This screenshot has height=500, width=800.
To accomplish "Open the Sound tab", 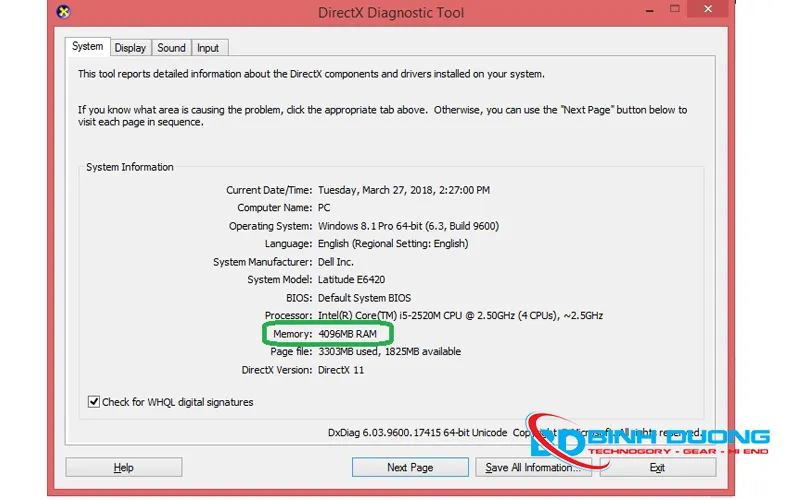I will click(171, 48).
